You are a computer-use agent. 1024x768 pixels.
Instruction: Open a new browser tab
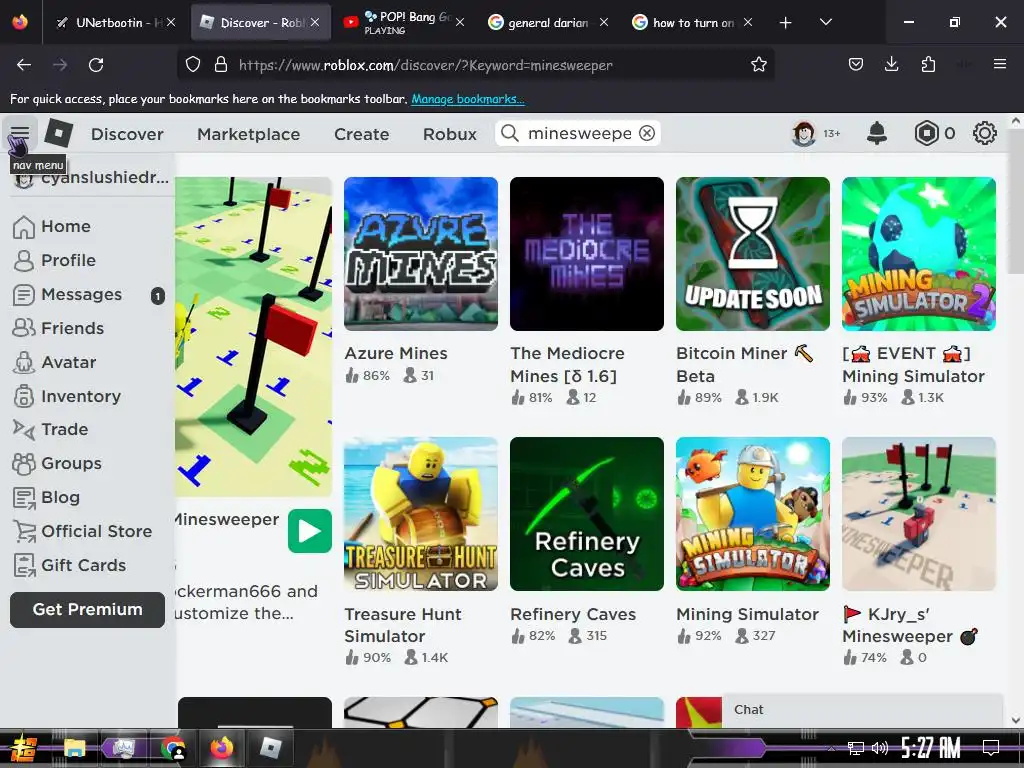pos(786,23)
